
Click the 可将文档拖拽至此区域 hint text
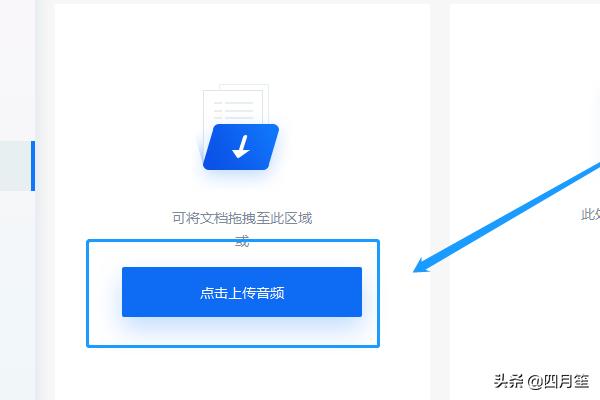click(x=242, y=218)
